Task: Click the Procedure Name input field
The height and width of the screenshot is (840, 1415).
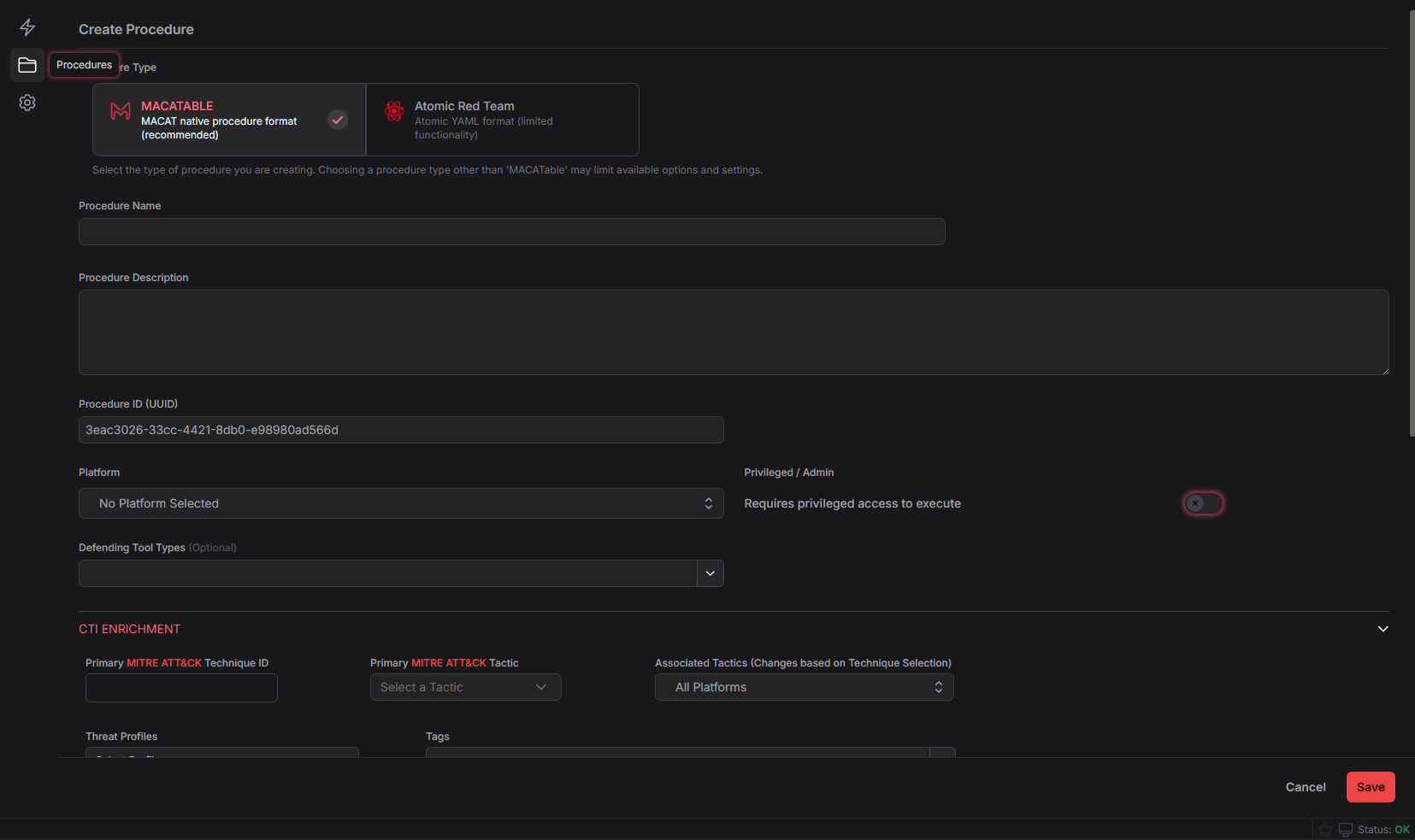Action: coord(510,232)
